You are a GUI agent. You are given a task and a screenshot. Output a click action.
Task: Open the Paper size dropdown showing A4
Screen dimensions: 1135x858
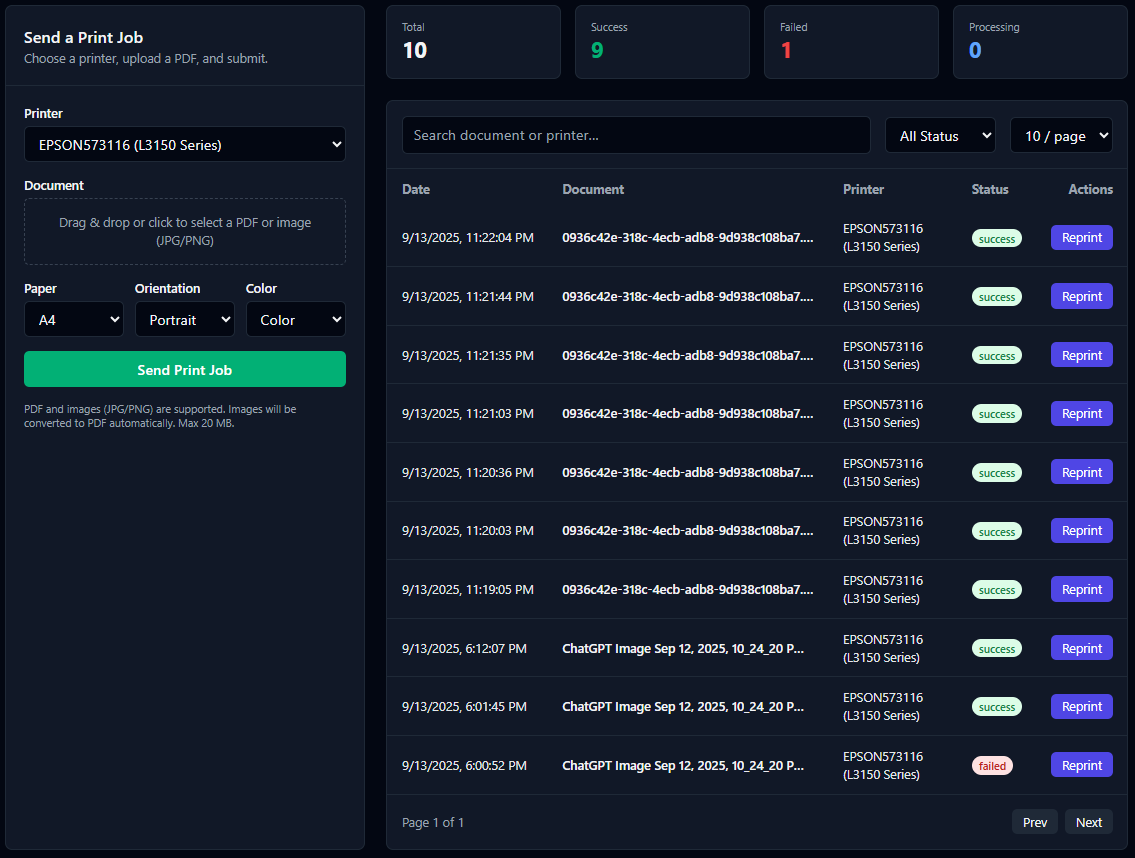(x=73, y=319)
